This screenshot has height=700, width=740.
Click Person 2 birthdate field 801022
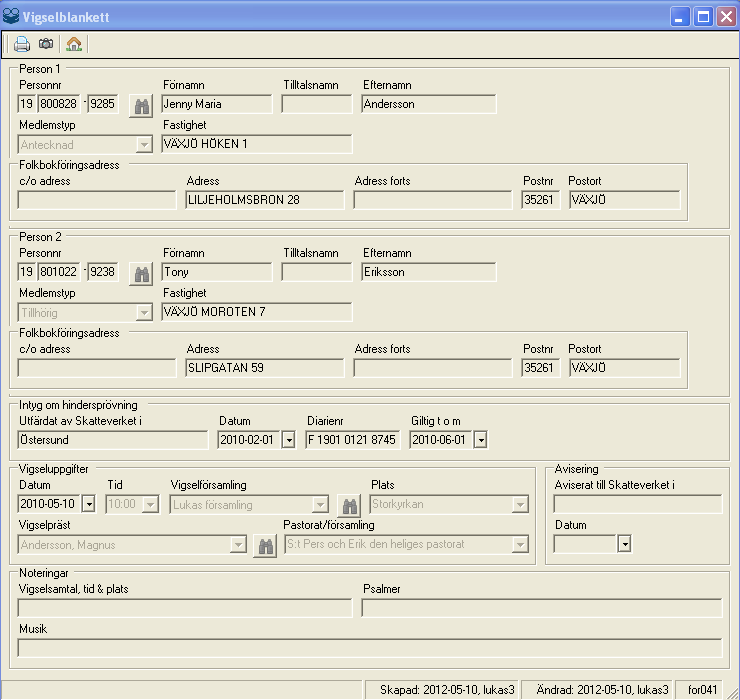59,272
